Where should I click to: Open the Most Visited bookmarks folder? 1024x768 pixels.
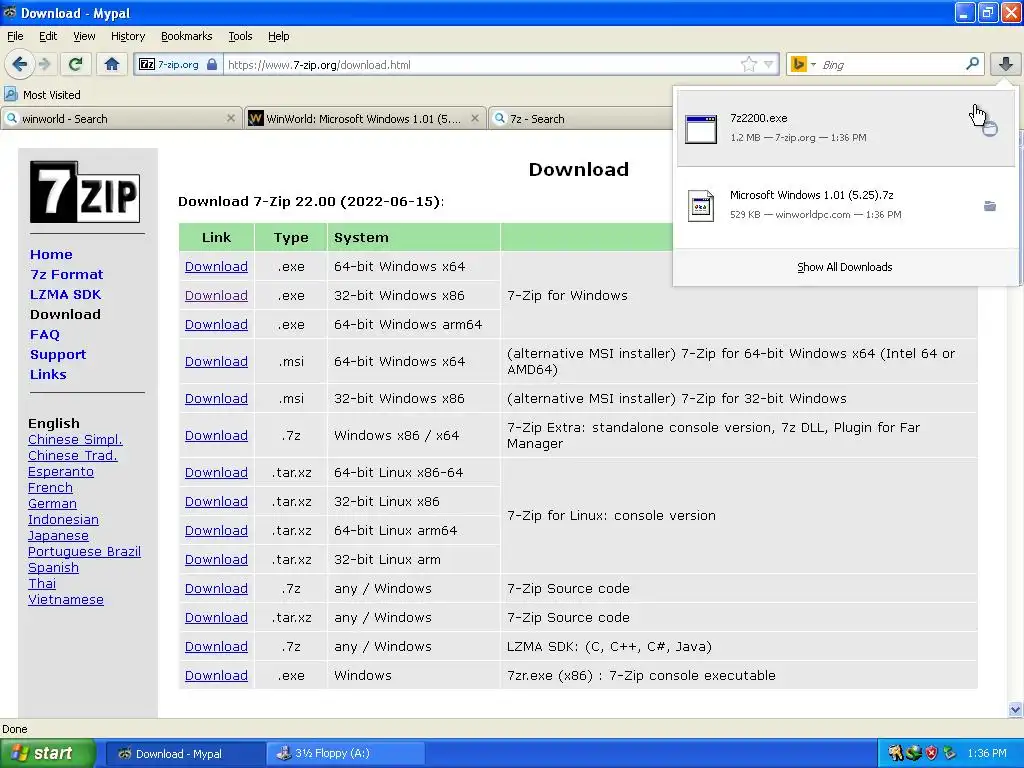pyautogui.click(x=42, y=95)
